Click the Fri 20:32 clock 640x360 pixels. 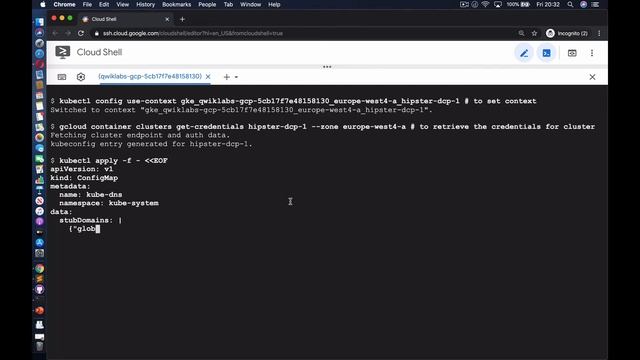[x=548, y=4]
